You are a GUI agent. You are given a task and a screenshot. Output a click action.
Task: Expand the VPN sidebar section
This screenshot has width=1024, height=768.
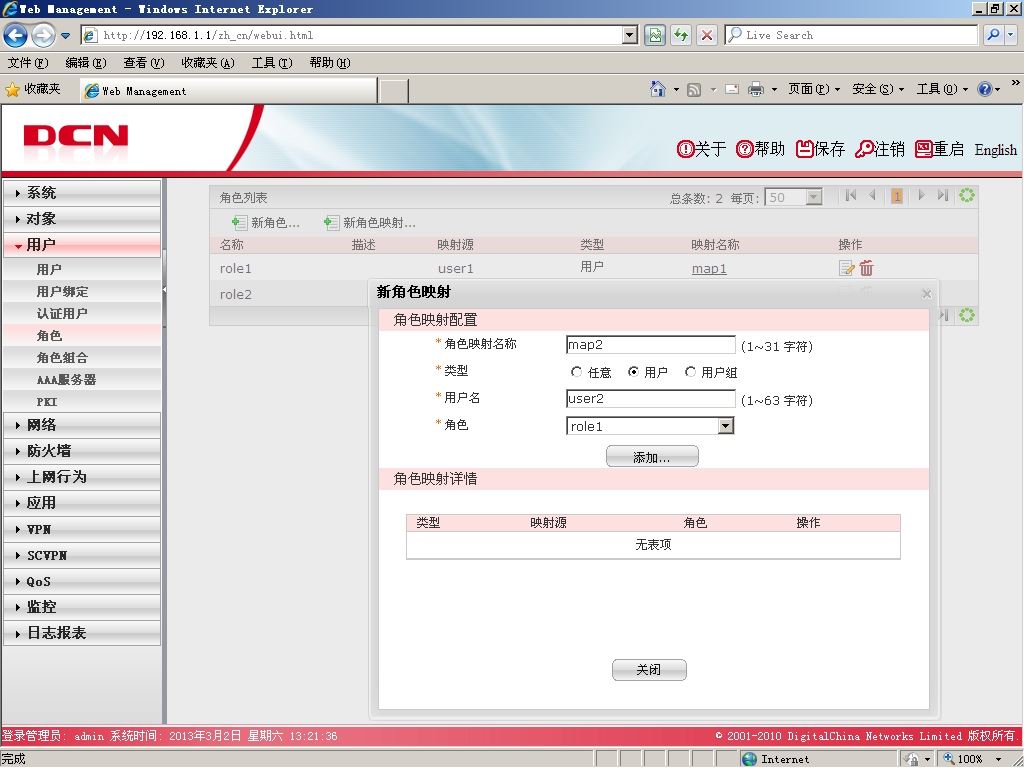point(82,530)
